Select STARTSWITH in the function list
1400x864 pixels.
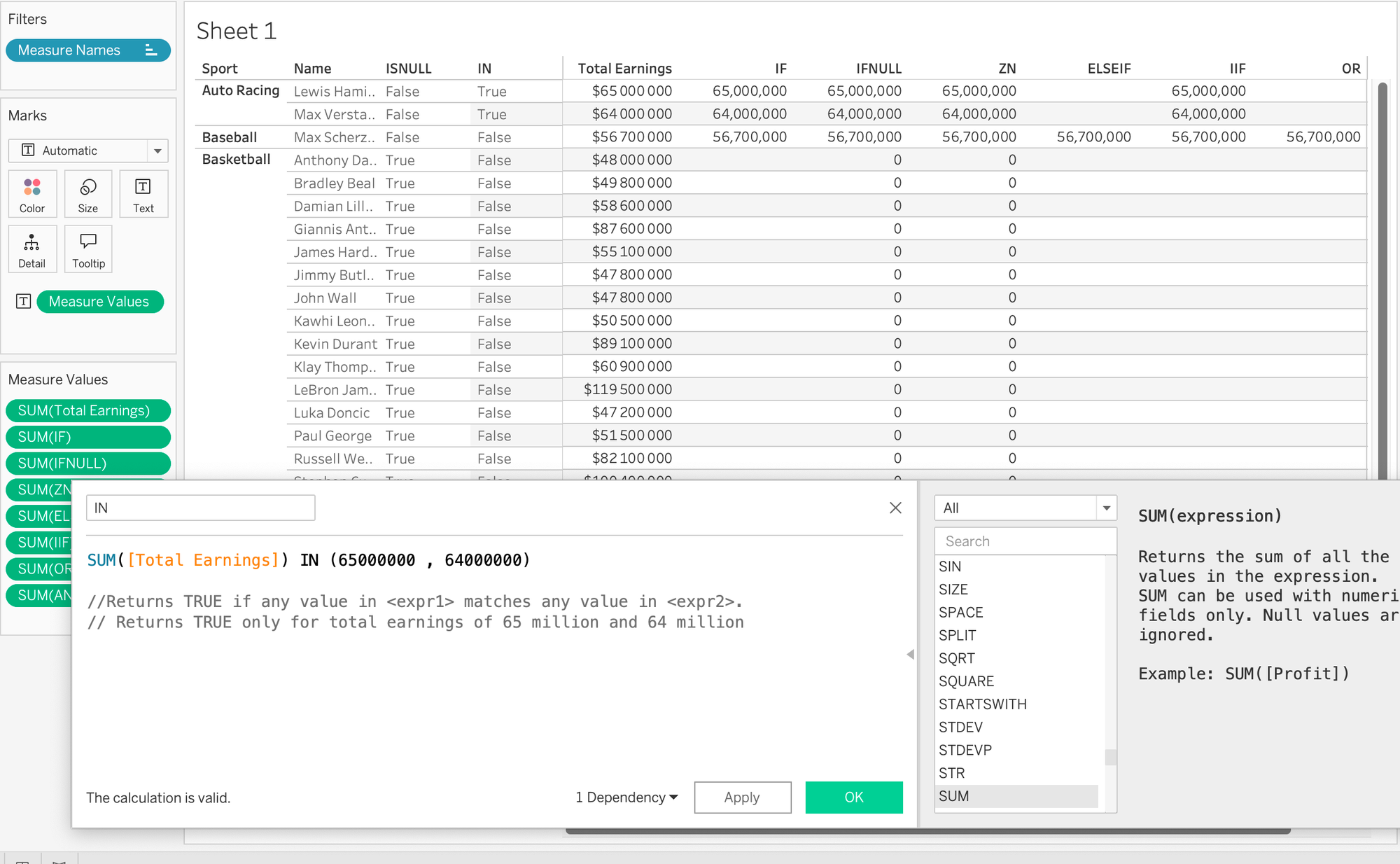982,704
